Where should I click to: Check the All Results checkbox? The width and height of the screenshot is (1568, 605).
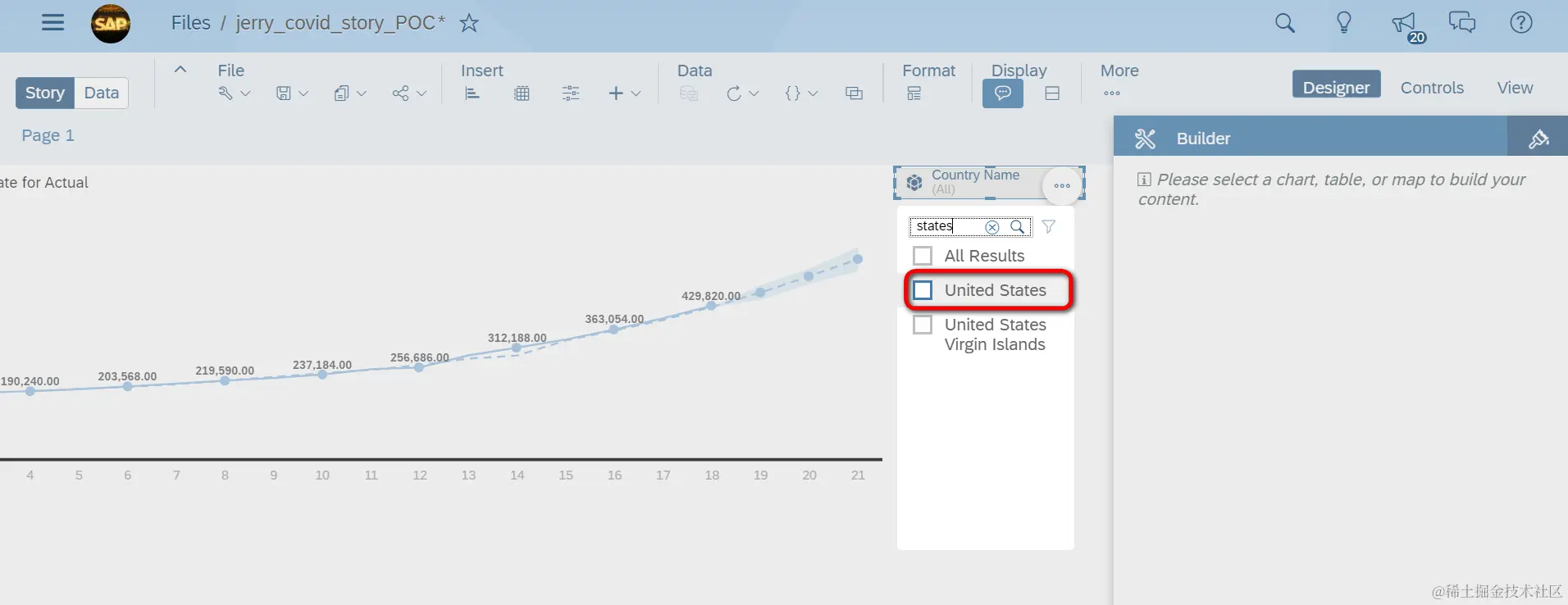923,256
